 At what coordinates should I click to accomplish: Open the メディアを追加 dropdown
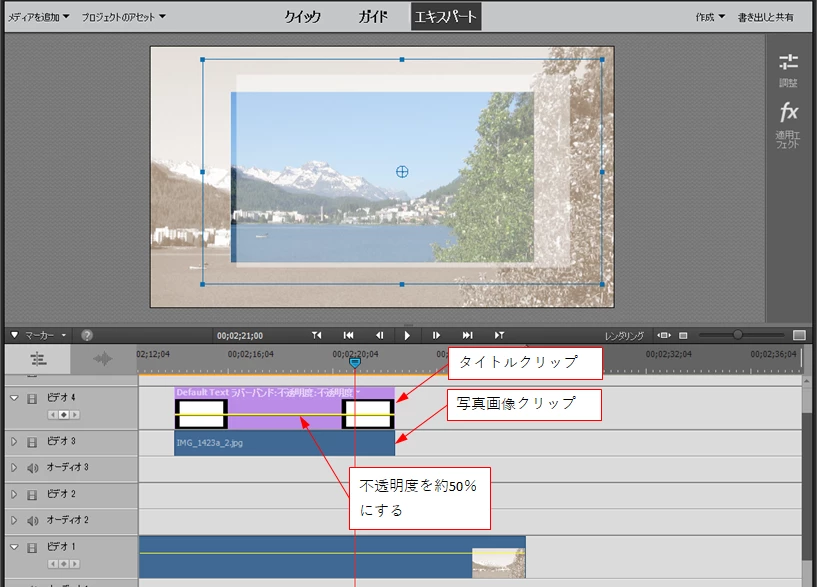click(39, 17)
